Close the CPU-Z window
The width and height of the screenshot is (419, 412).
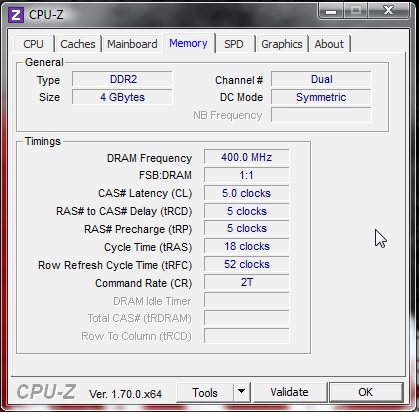coord(388,11)
